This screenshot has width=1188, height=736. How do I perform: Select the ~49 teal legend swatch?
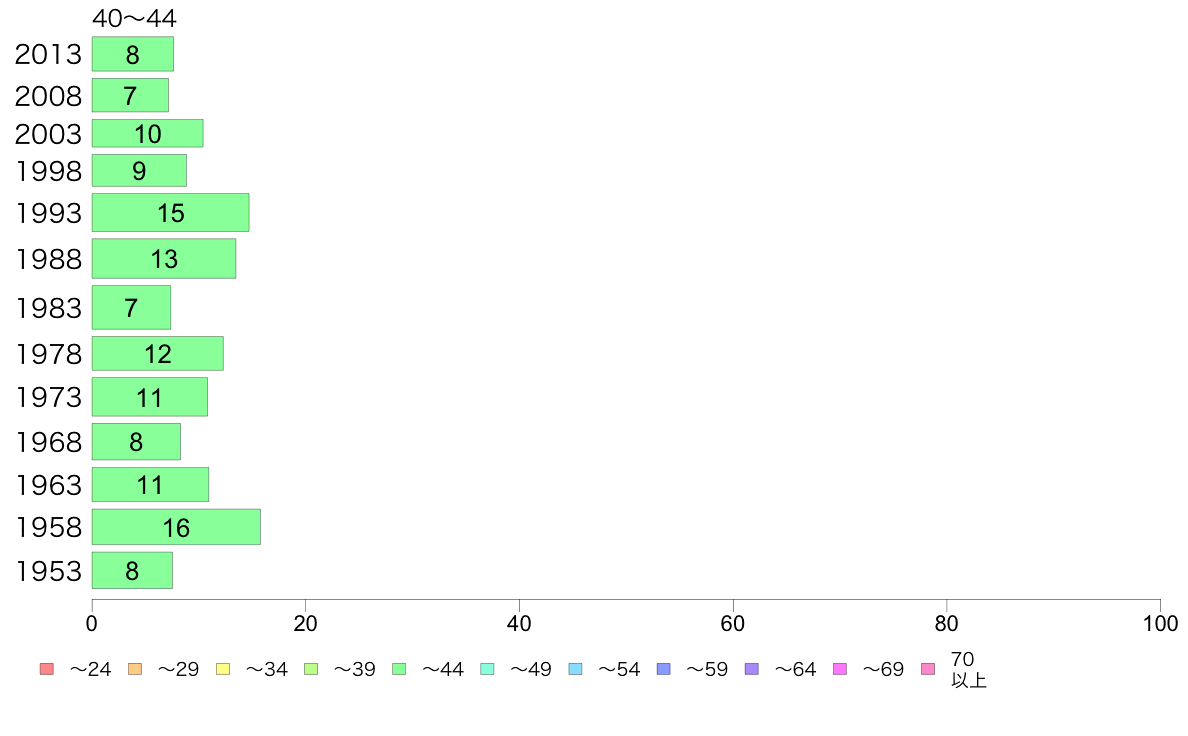(487, 669)
